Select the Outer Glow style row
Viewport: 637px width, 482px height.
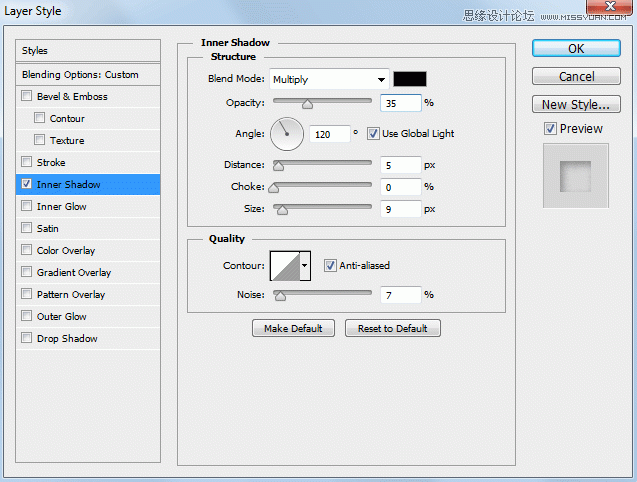click(x=88, y=316)
